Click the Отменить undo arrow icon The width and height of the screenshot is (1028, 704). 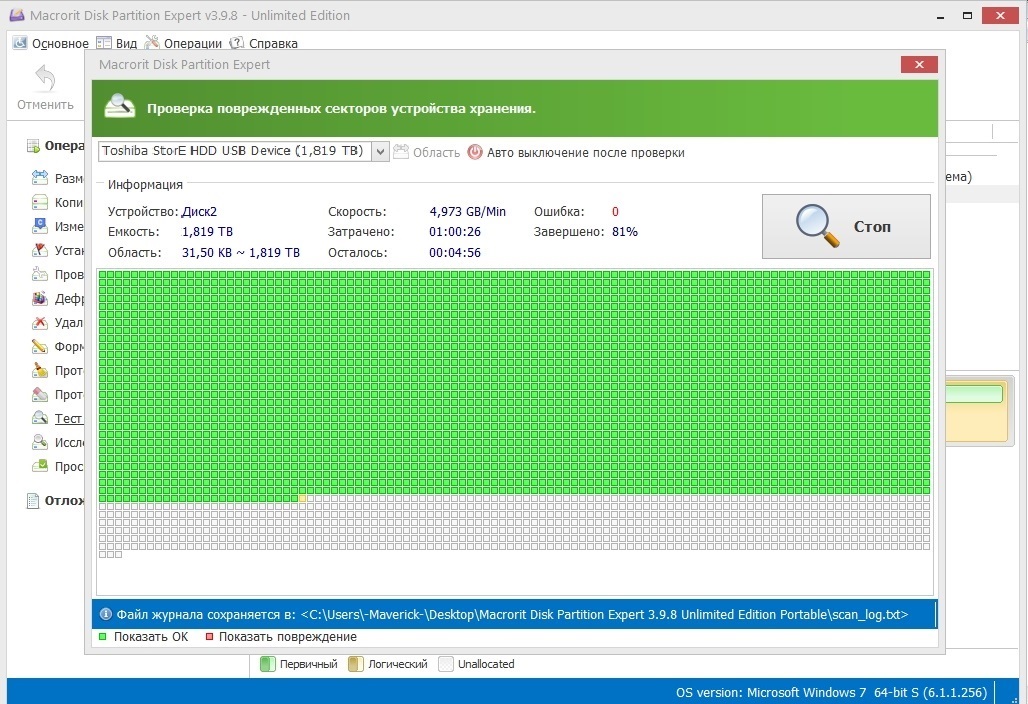tap(45, 78)
